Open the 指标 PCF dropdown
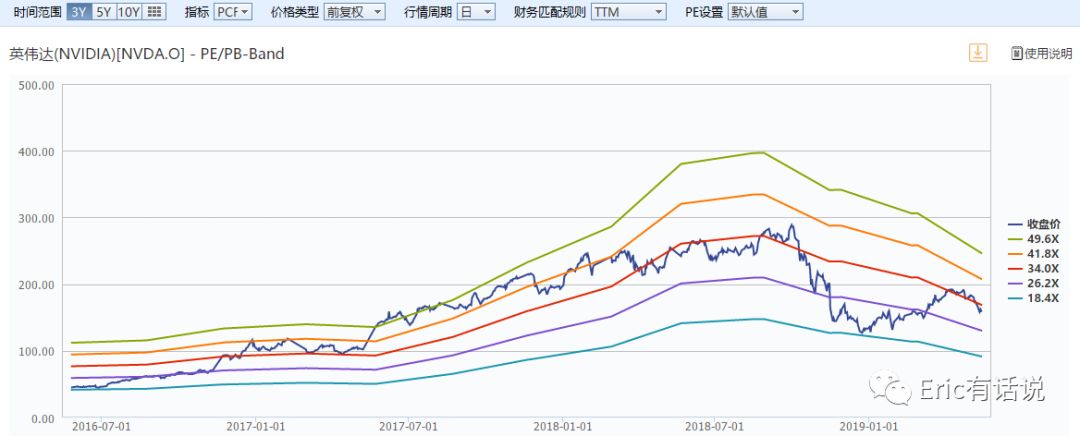 coord(233,12)
